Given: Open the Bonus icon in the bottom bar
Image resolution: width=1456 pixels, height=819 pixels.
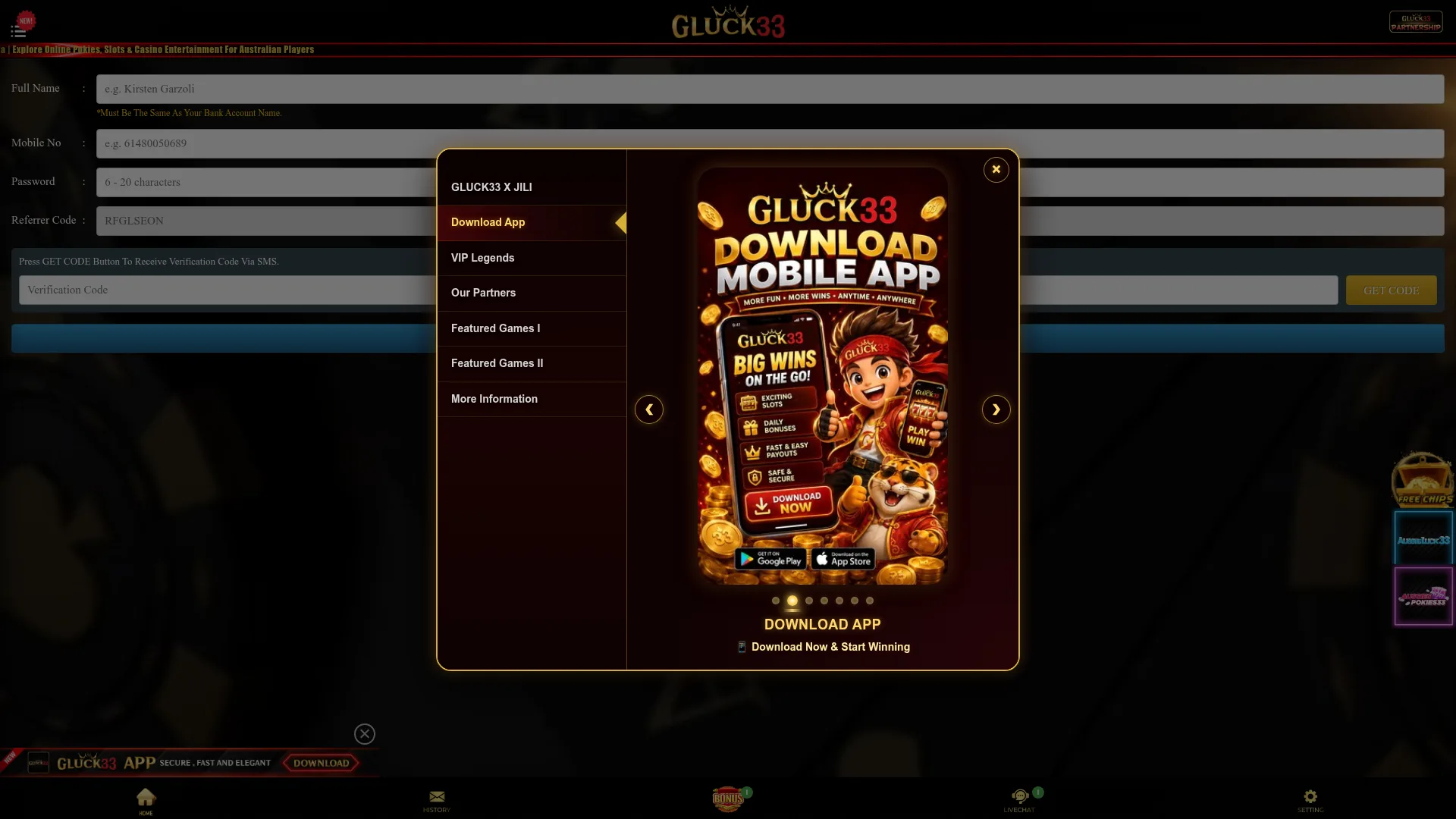Looking at the screenshot, I should pos(728,799).
